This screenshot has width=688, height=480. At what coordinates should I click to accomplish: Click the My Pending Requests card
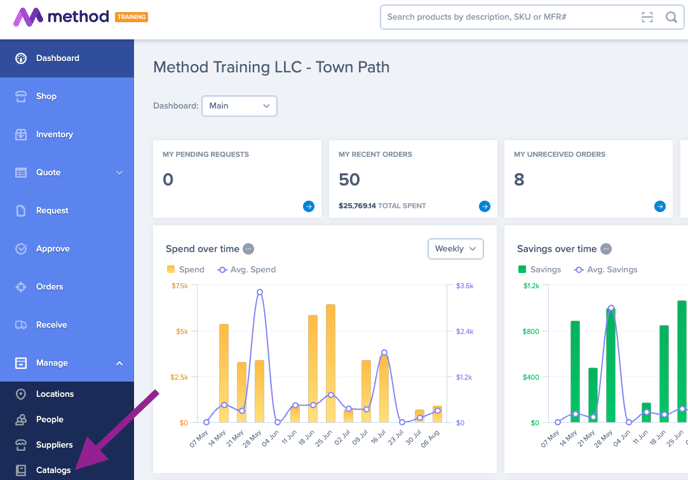point(237,179)
